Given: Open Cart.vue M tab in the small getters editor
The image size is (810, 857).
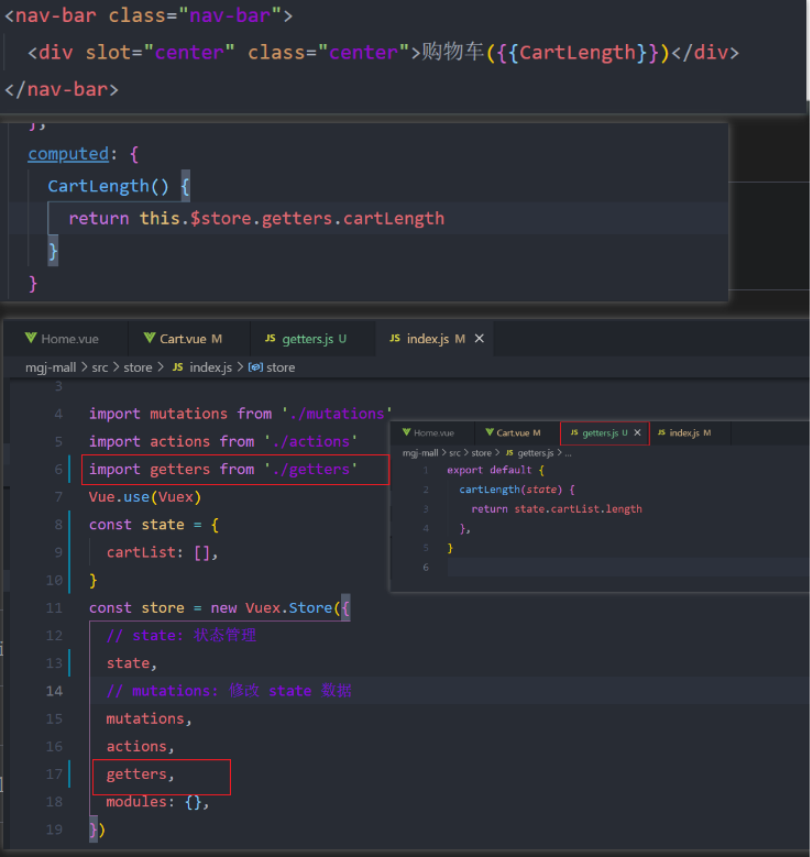Looking at the screenshot, I should pyautogui.click(x=513, y=433).
